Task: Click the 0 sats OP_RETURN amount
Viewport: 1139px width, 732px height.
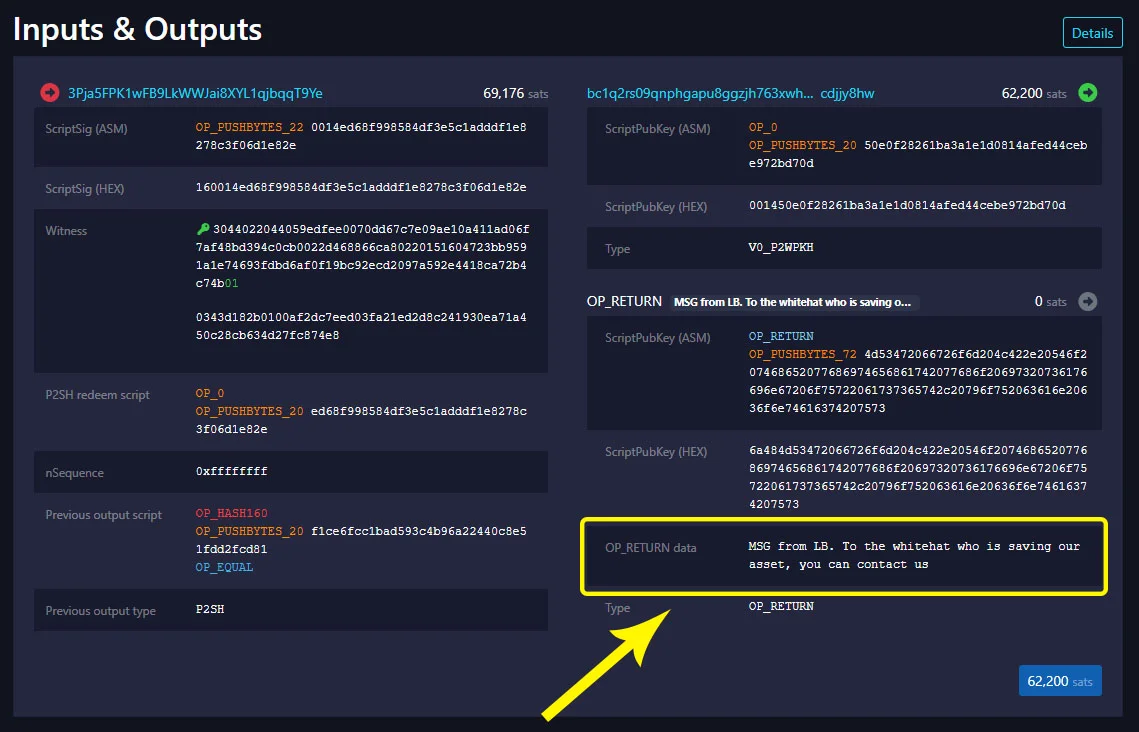Action: pos(1050,301)
